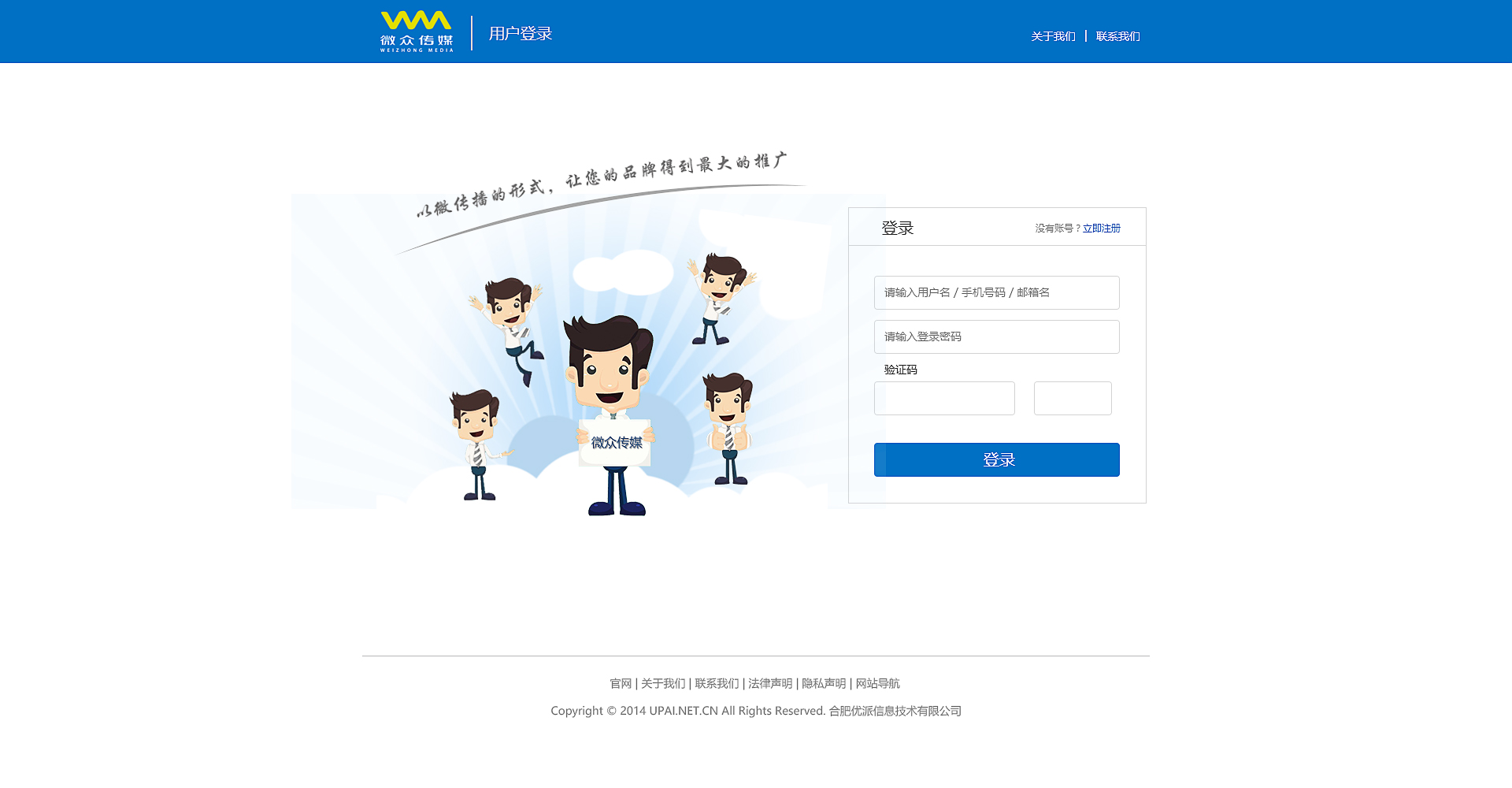Focus the username / phone / email field
Image resolution: width=1512 pixels, height=788 pixels.
996,292
